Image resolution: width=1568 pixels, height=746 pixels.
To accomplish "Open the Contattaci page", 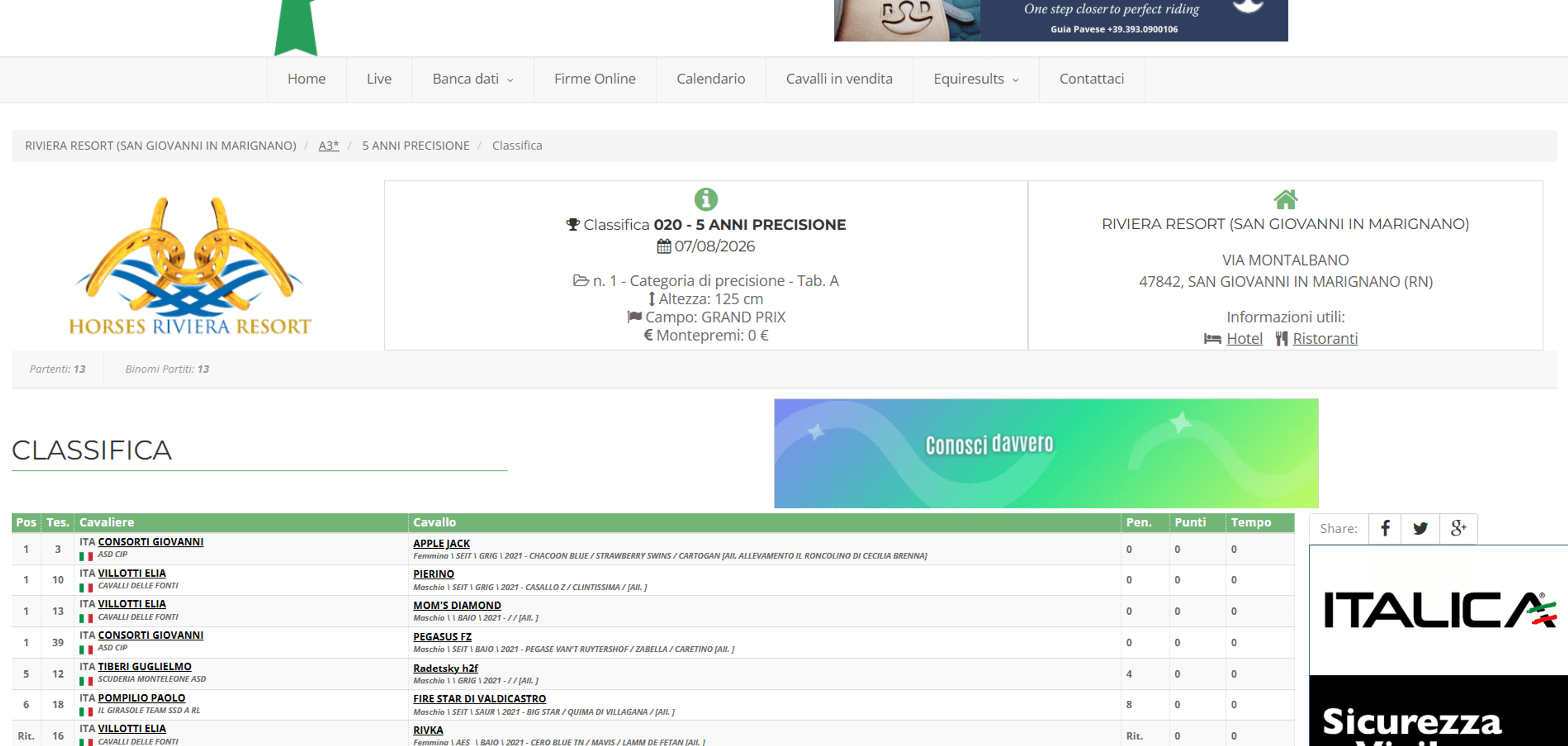I will [1092, 79].
